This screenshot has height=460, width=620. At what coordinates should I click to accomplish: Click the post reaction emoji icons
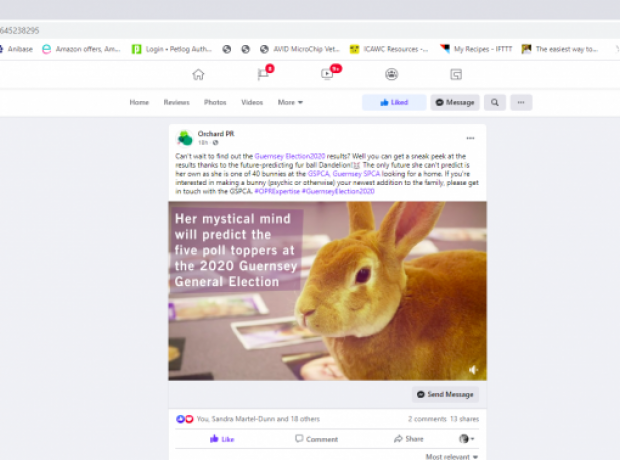(x=184, y=419)
